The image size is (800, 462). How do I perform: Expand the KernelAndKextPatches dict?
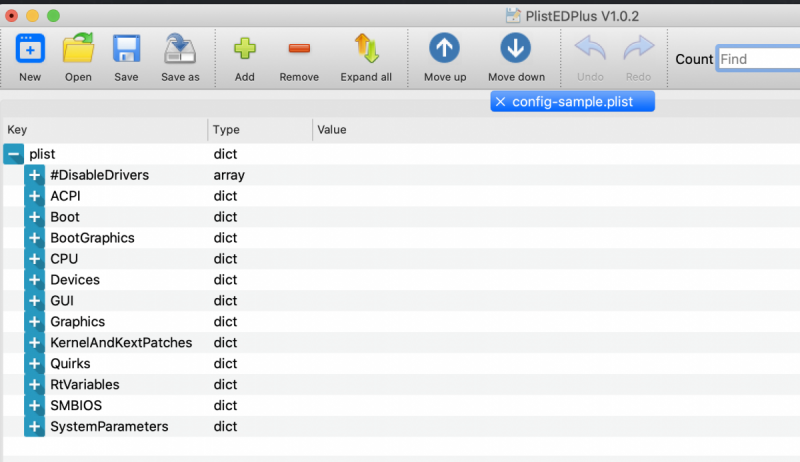(x=34, y=342)
